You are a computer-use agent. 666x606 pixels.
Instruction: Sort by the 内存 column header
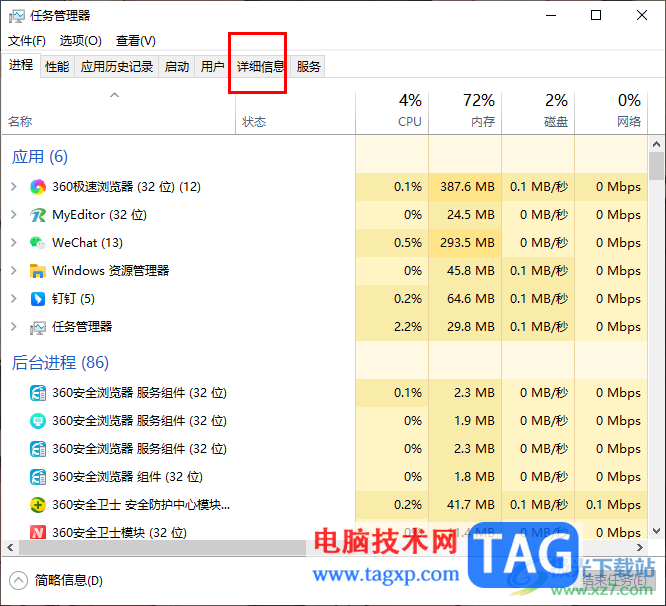tap(465, 113)
